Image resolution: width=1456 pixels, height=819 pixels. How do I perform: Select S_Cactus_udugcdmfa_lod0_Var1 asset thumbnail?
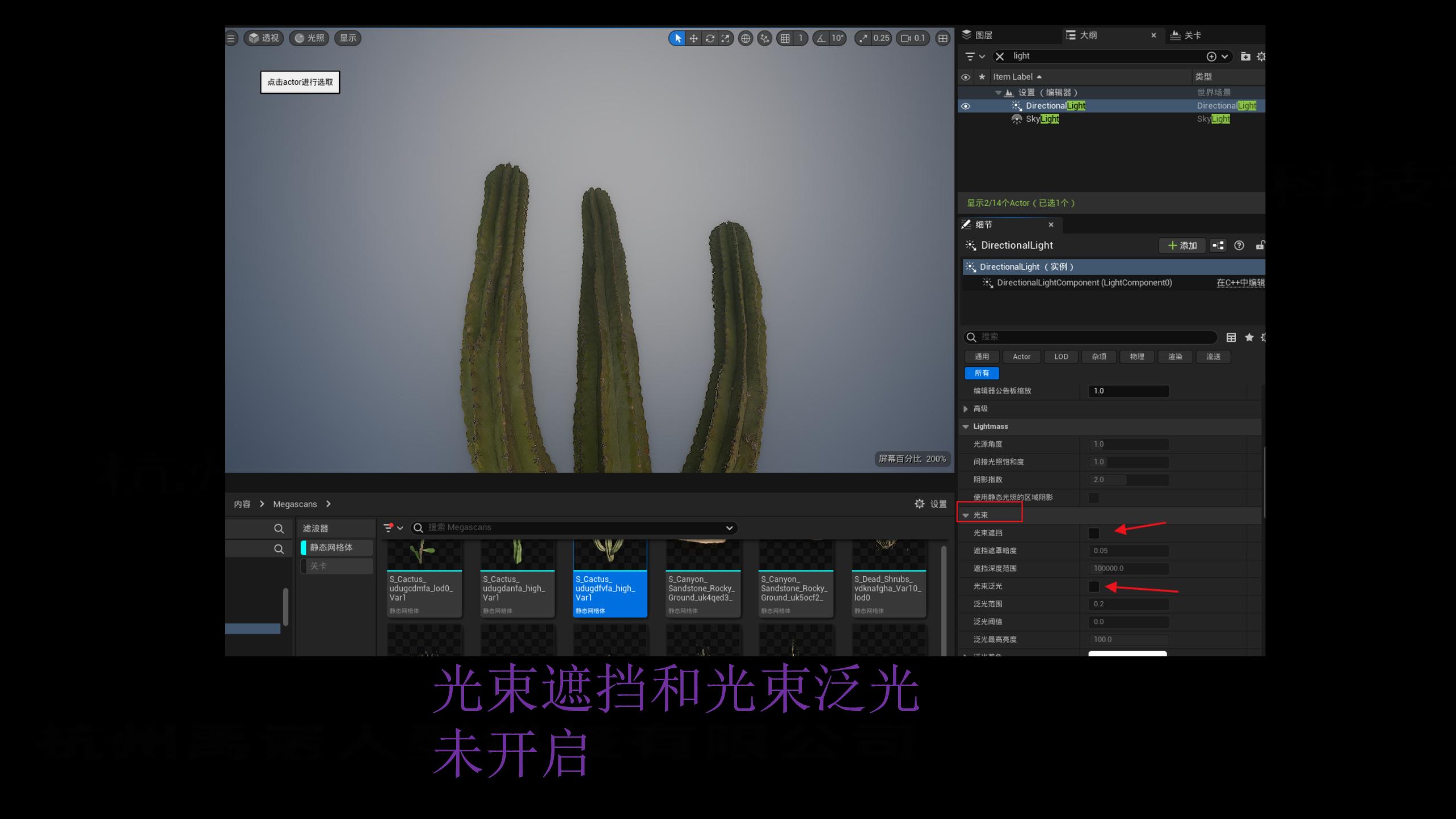point(424,578)
